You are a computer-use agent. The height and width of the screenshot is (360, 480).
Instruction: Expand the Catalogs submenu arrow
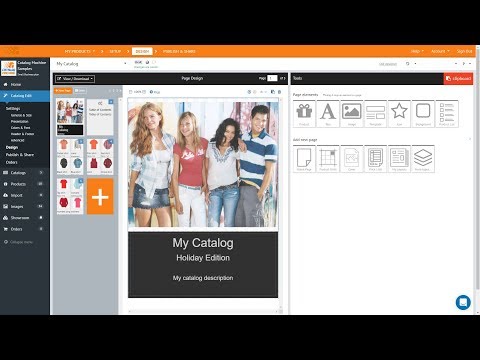(x=41, y=173)
